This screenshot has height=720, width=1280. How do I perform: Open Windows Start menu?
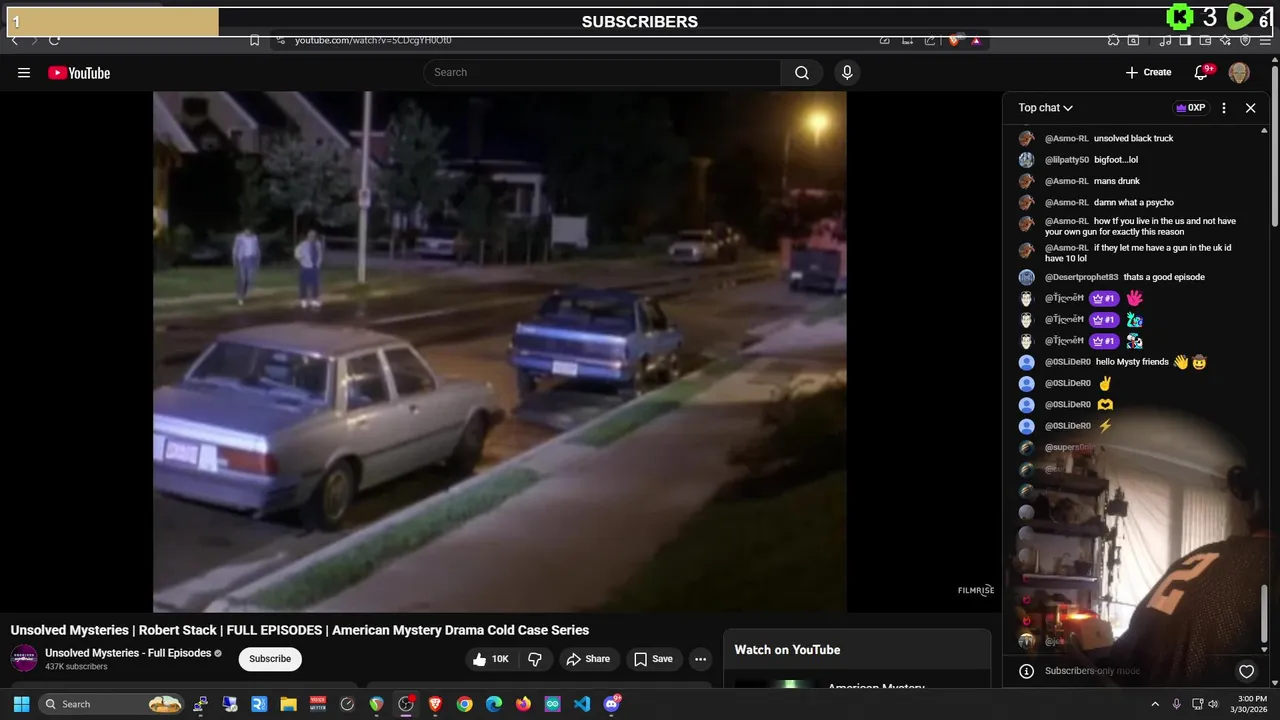point(21,704)
